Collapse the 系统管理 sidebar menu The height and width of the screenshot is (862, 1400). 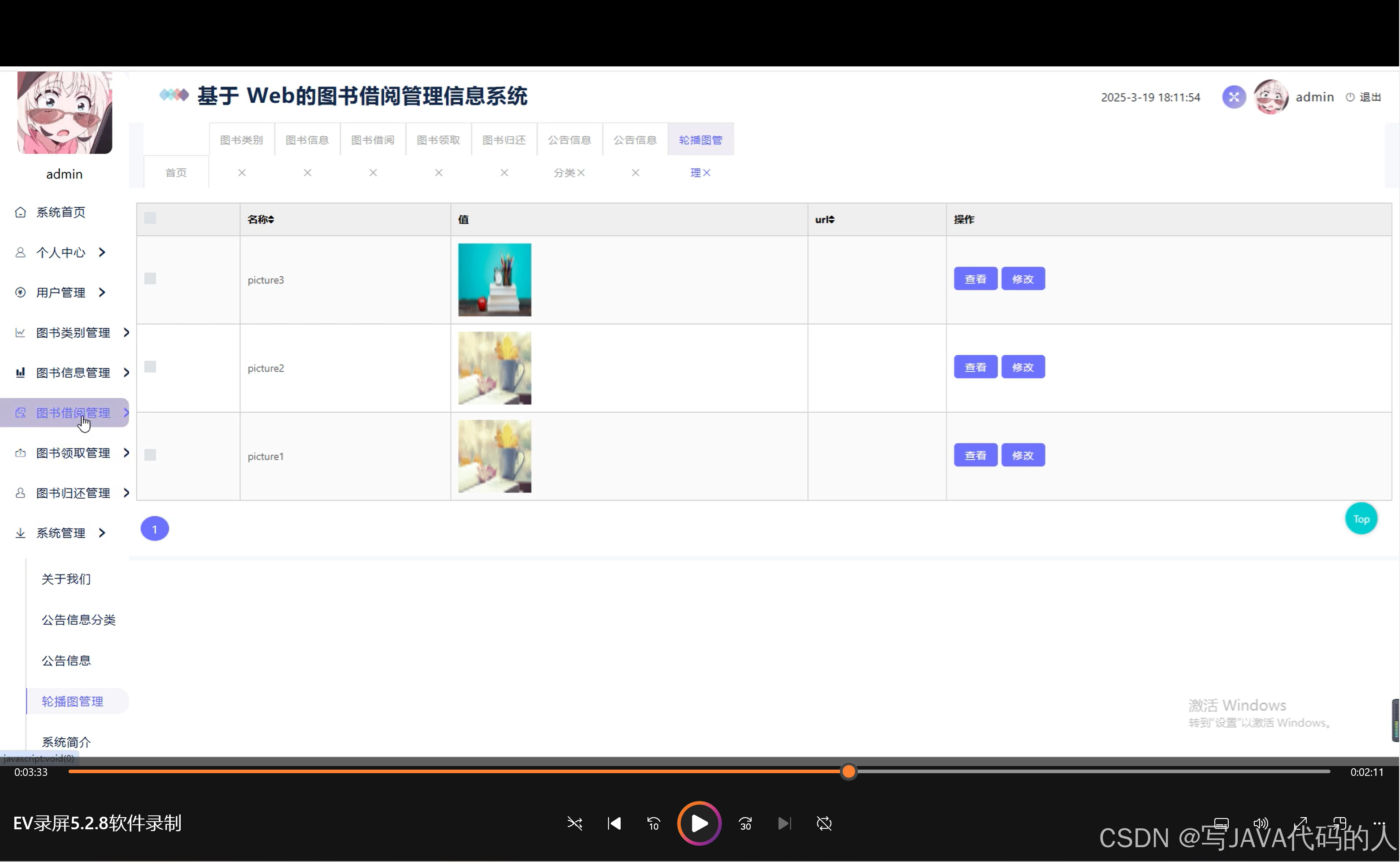[x=61, y=533]
